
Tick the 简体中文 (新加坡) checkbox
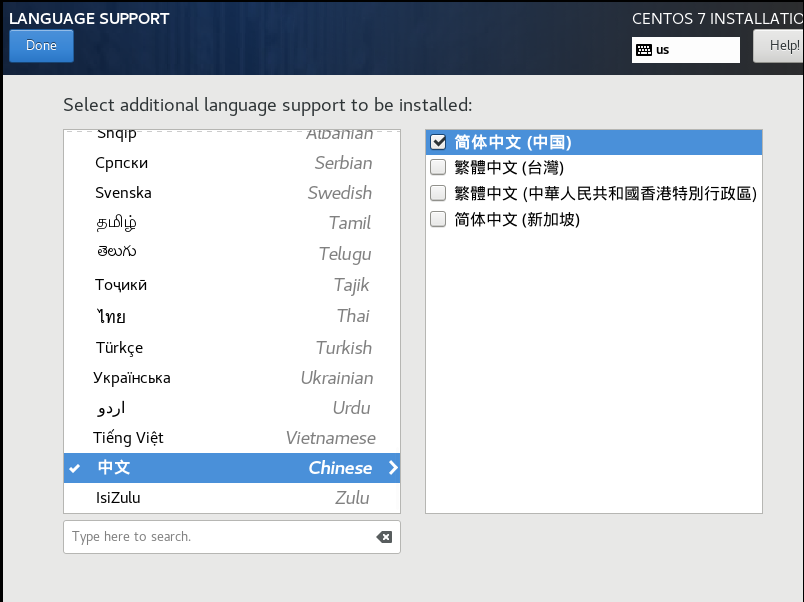[438, 219]
